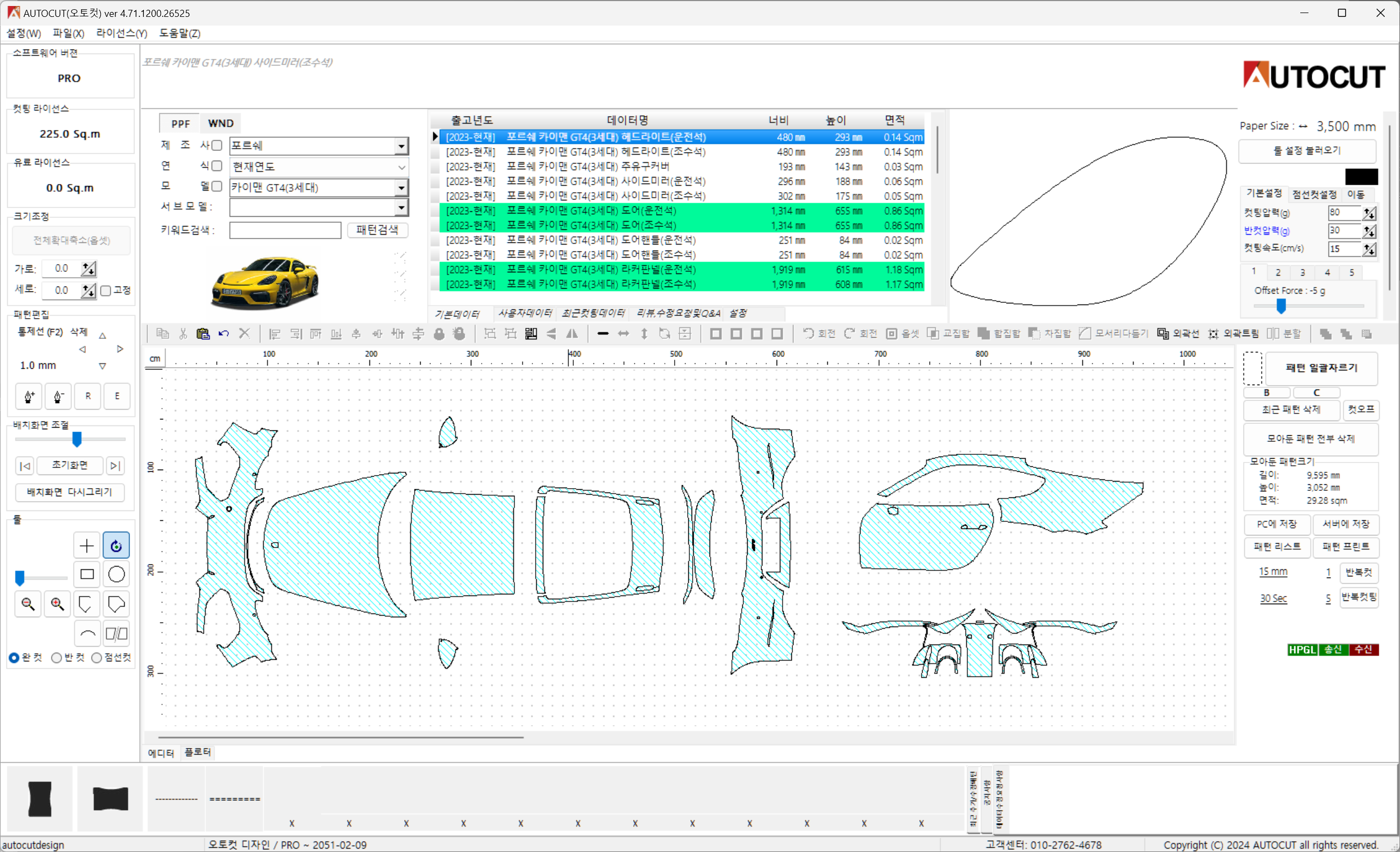The height and width of the screenshot is (852, 1400).
Task: Select the crosshair plus tool
Action: (87, 545)
